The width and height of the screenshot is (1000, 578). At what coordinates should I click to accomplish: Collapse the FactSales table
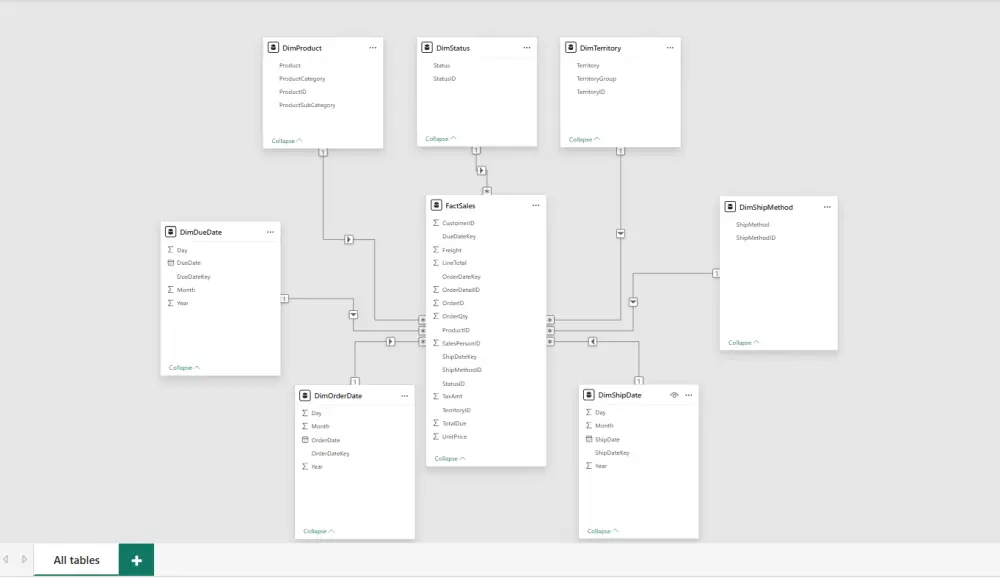[448, 458]
